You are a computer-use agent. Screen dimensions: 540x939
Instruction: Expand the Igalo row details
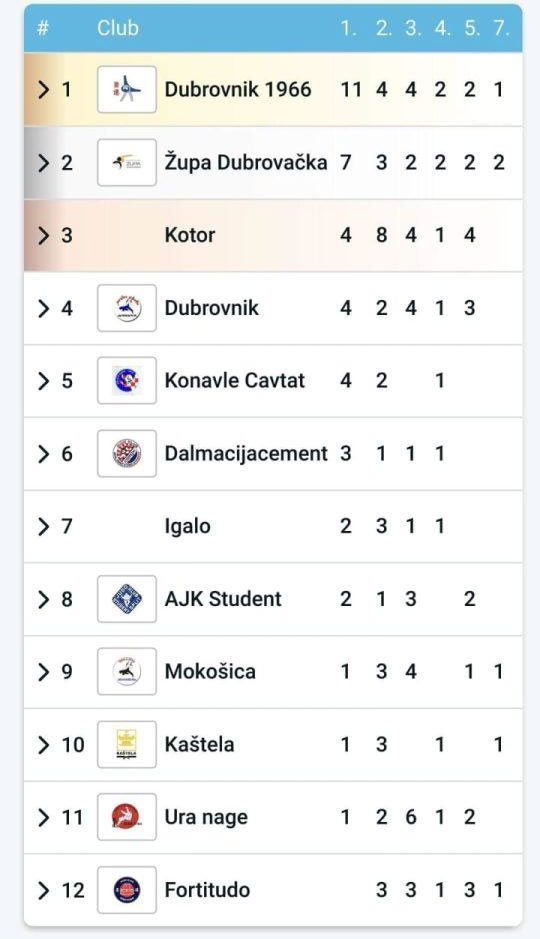pos(44,526)
